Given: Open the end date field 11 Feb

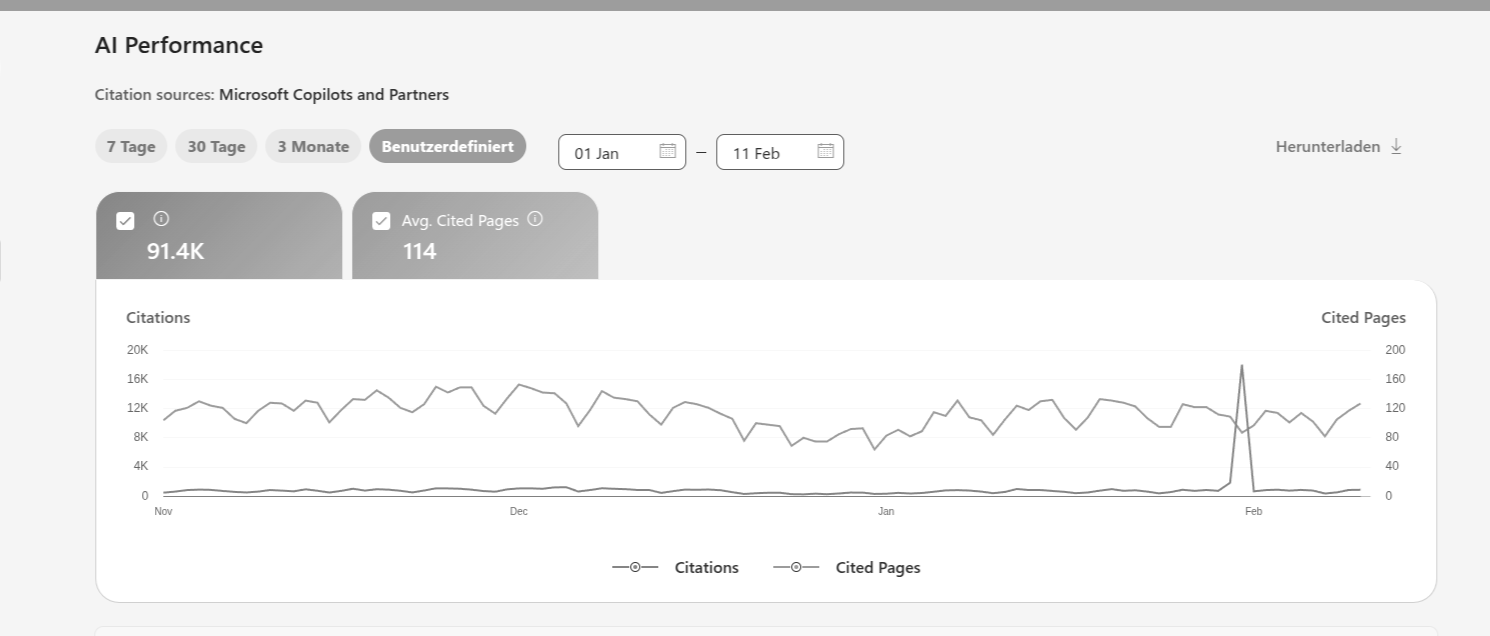Looking at the screenshot, I should (x=780, y=152).
